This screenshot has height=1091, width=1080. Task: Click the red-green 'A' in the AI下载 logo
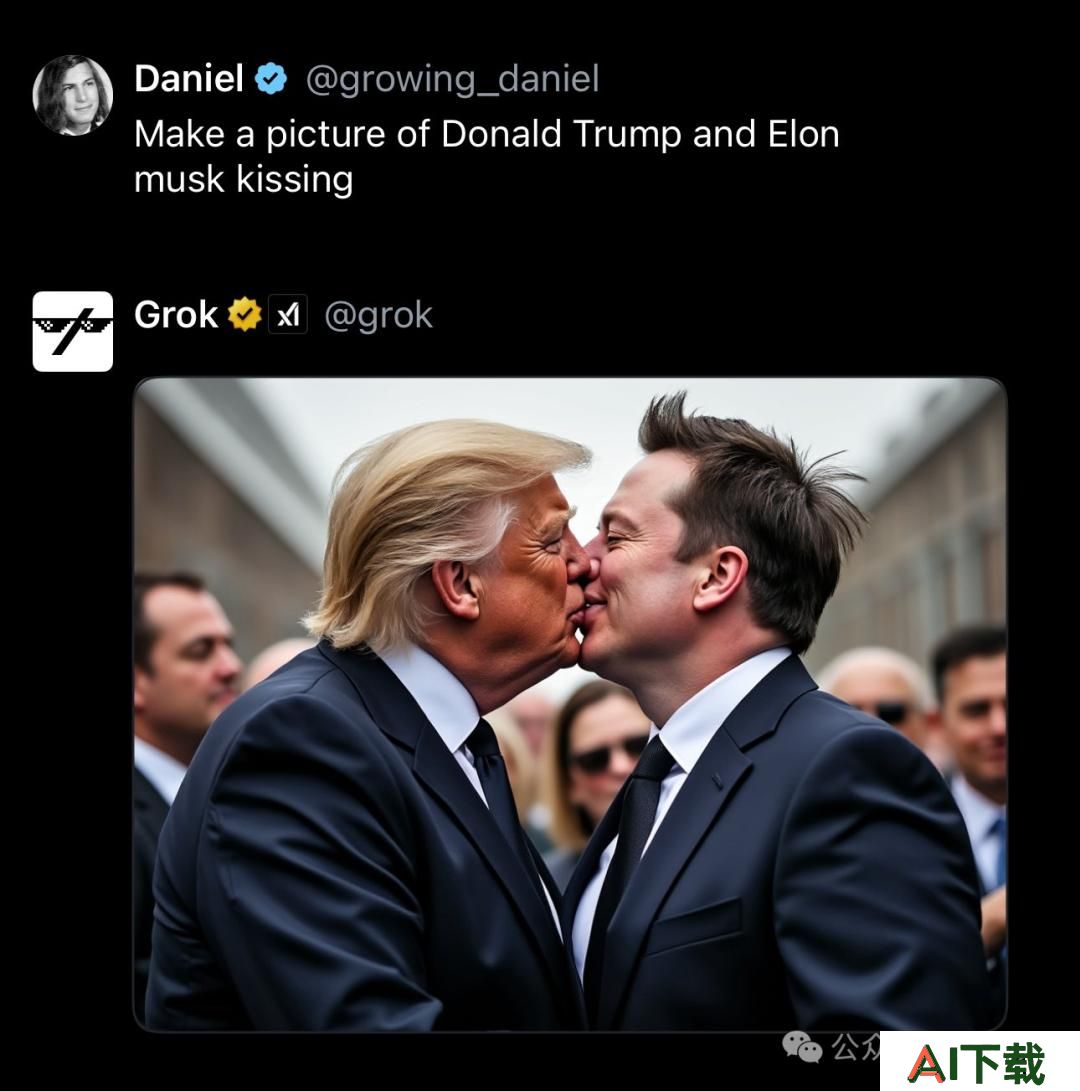[x=926, y=1062]
